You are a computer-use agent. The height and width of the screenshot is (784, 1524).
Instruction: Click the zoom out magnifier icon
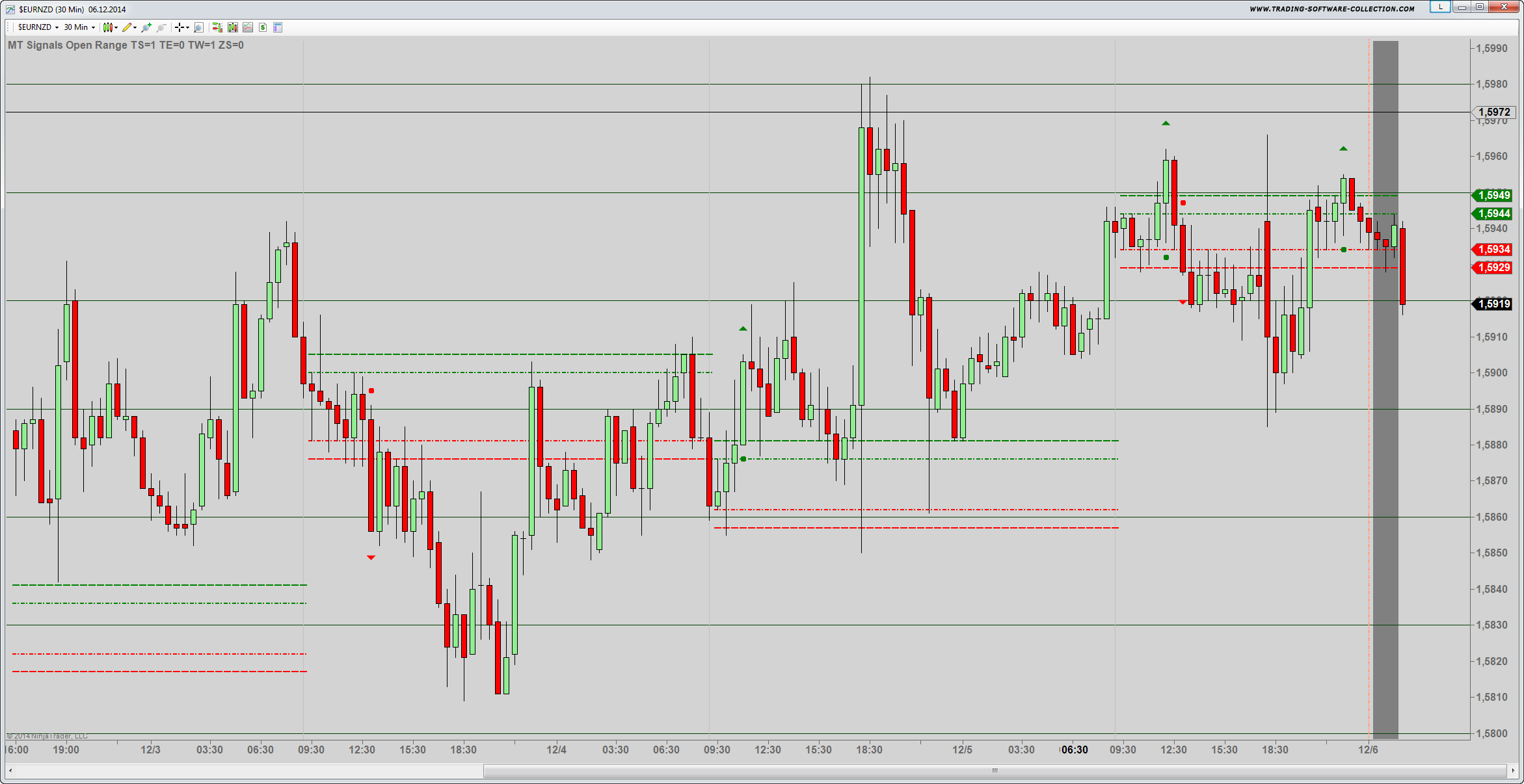(x=161, y=27)
